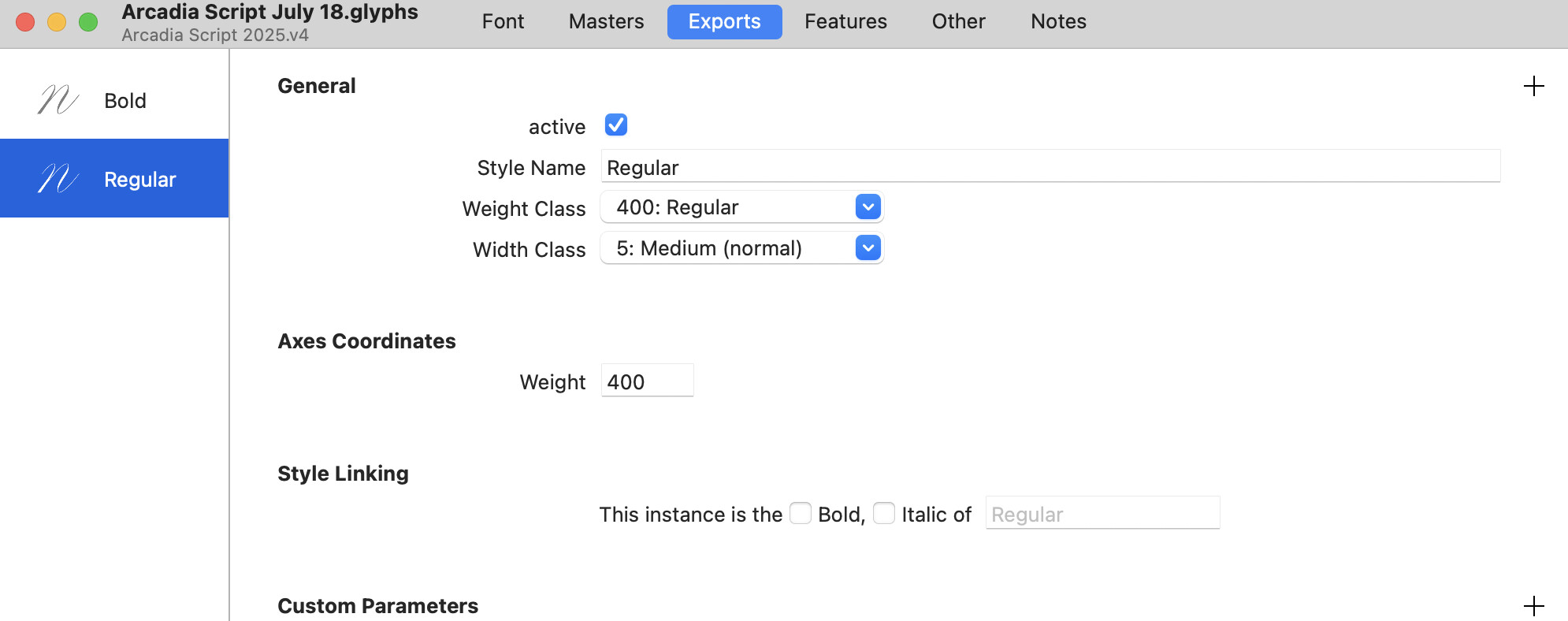The height and width of the screenshot is (621, 1568).
Task: Click the Weight axis coordinate field
Action: click(x=647, y=381)
